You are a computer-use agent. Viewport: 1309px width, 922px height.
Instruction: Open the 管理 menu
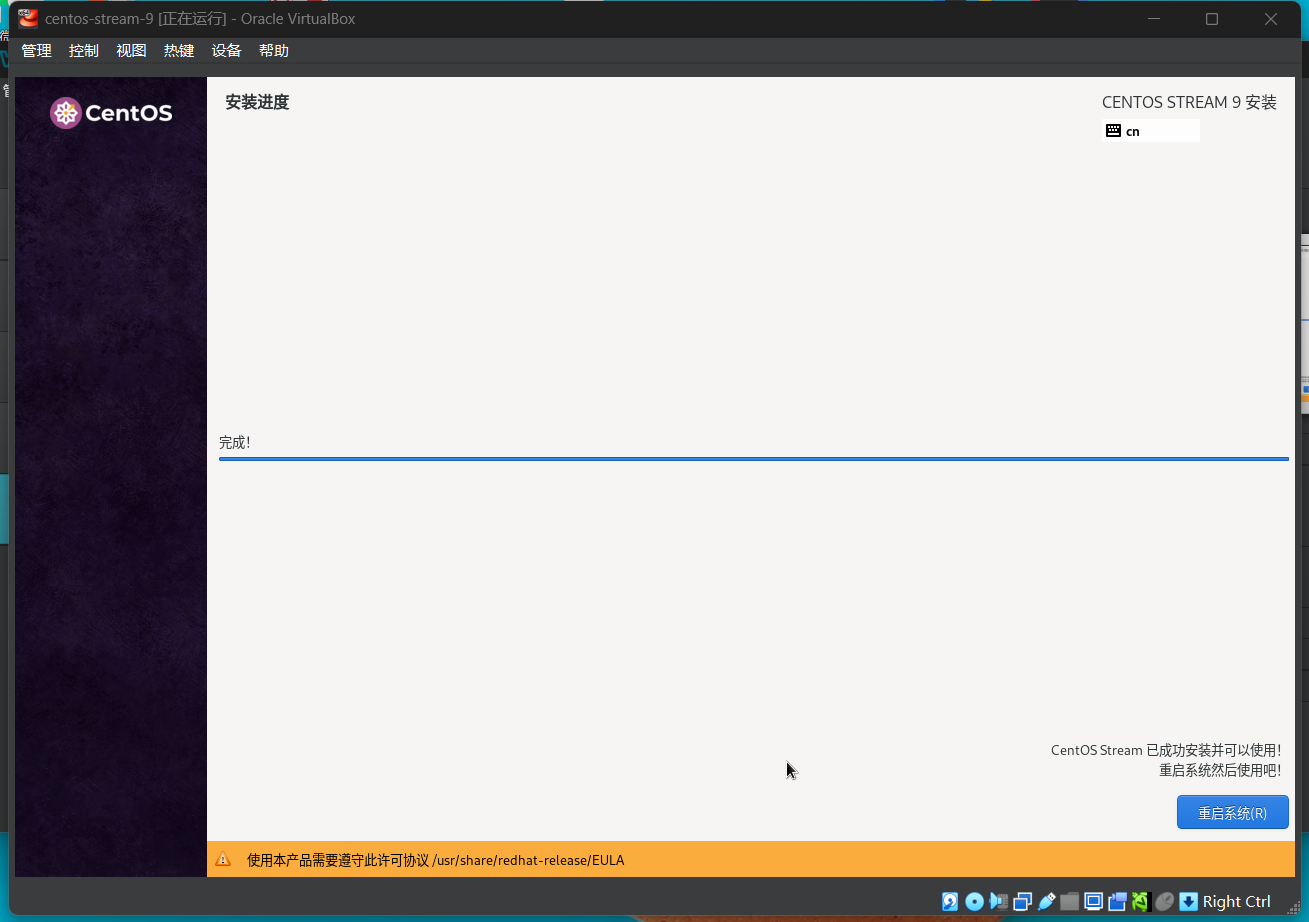click(36, 51)
